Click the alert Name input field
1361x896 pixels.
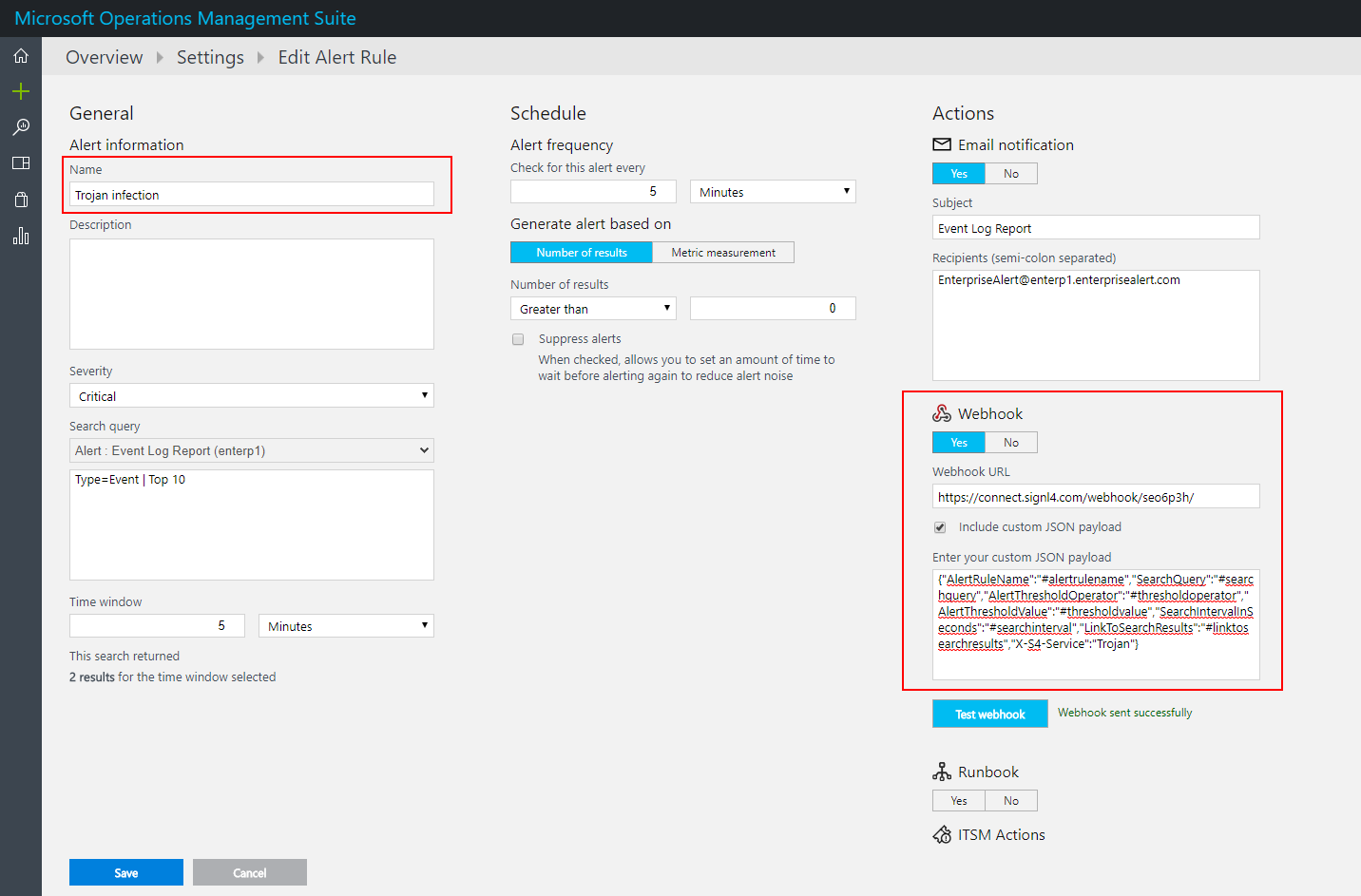pyautogui.click(x=252, y=195)
